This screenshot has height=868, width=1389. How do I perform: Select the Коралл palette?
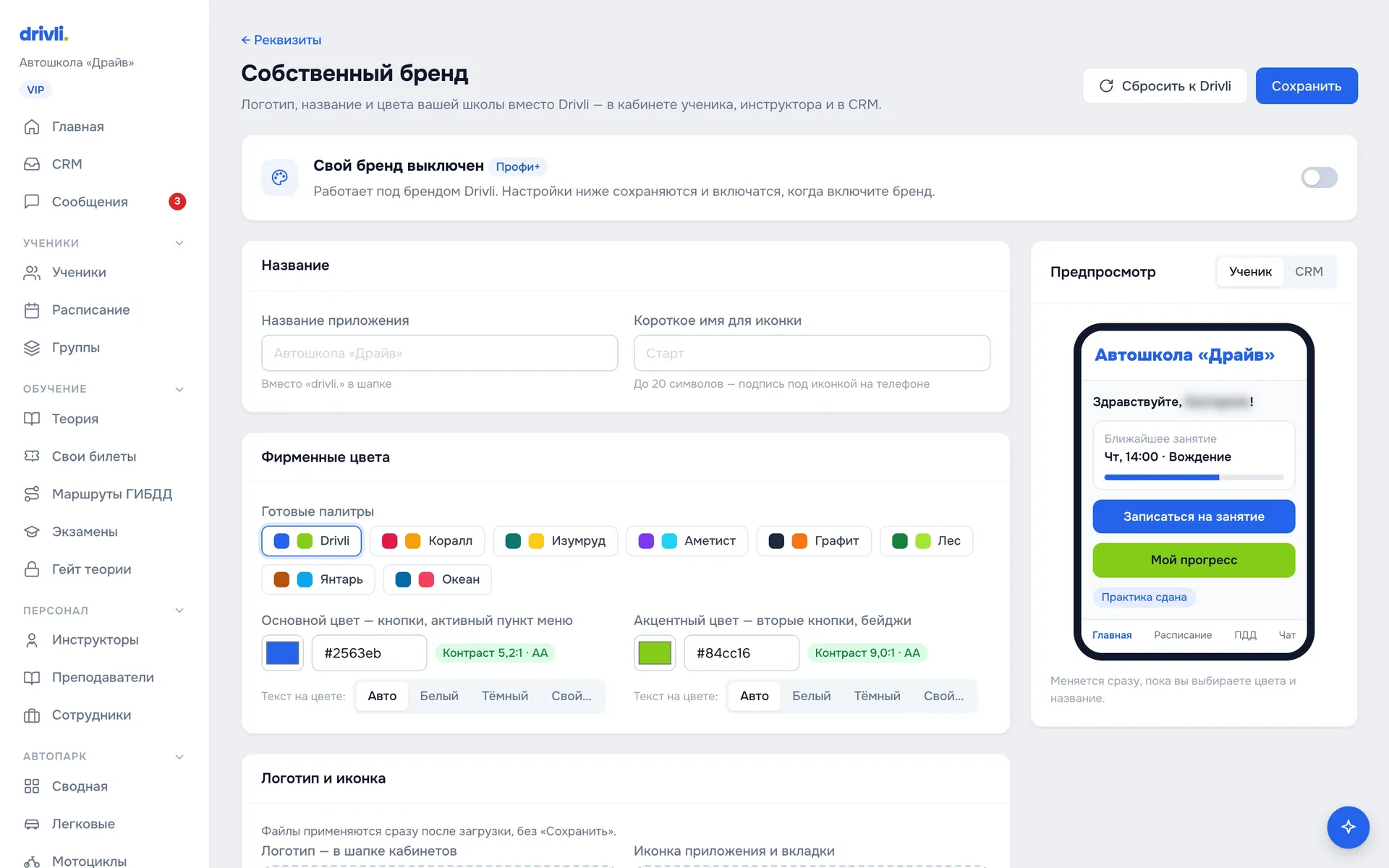pos(427,541)
